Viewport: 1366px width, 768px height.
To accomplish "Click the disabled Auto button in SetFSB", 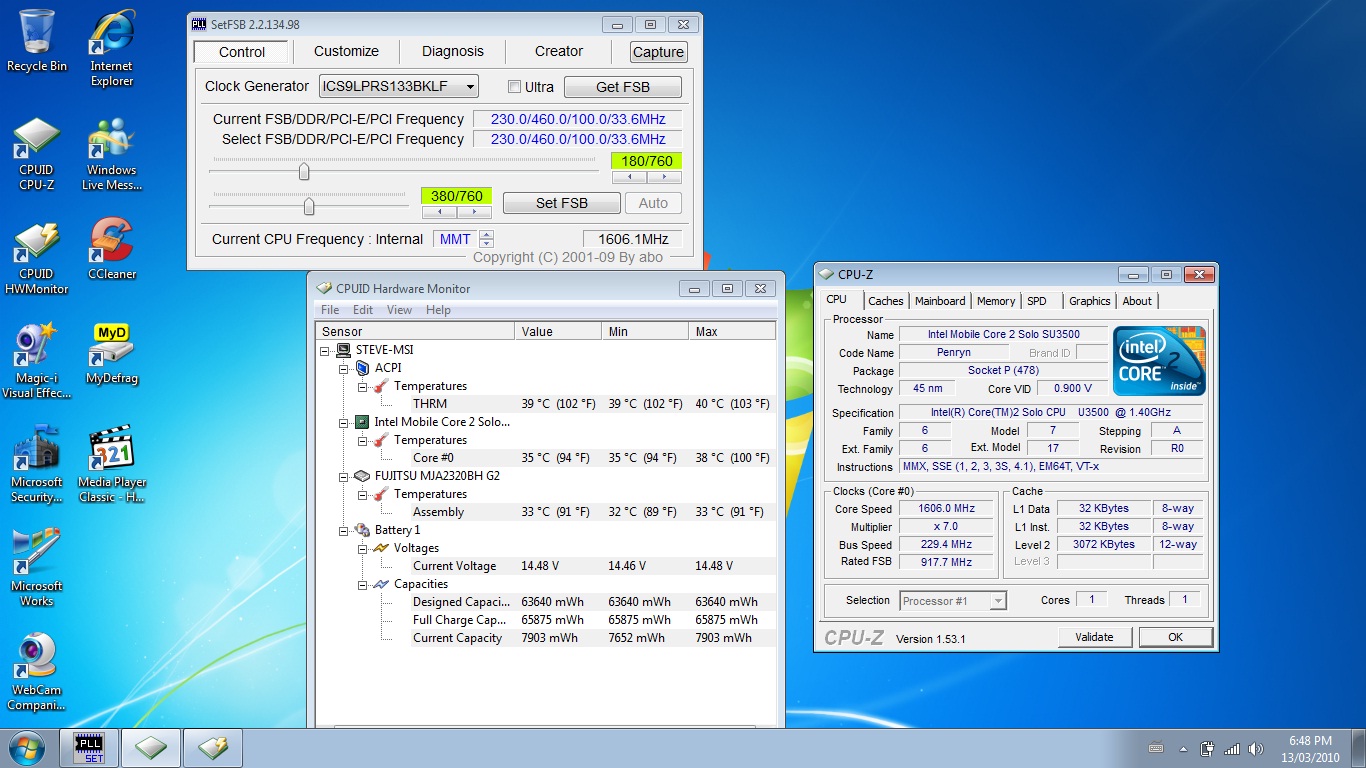I will 653,203.
